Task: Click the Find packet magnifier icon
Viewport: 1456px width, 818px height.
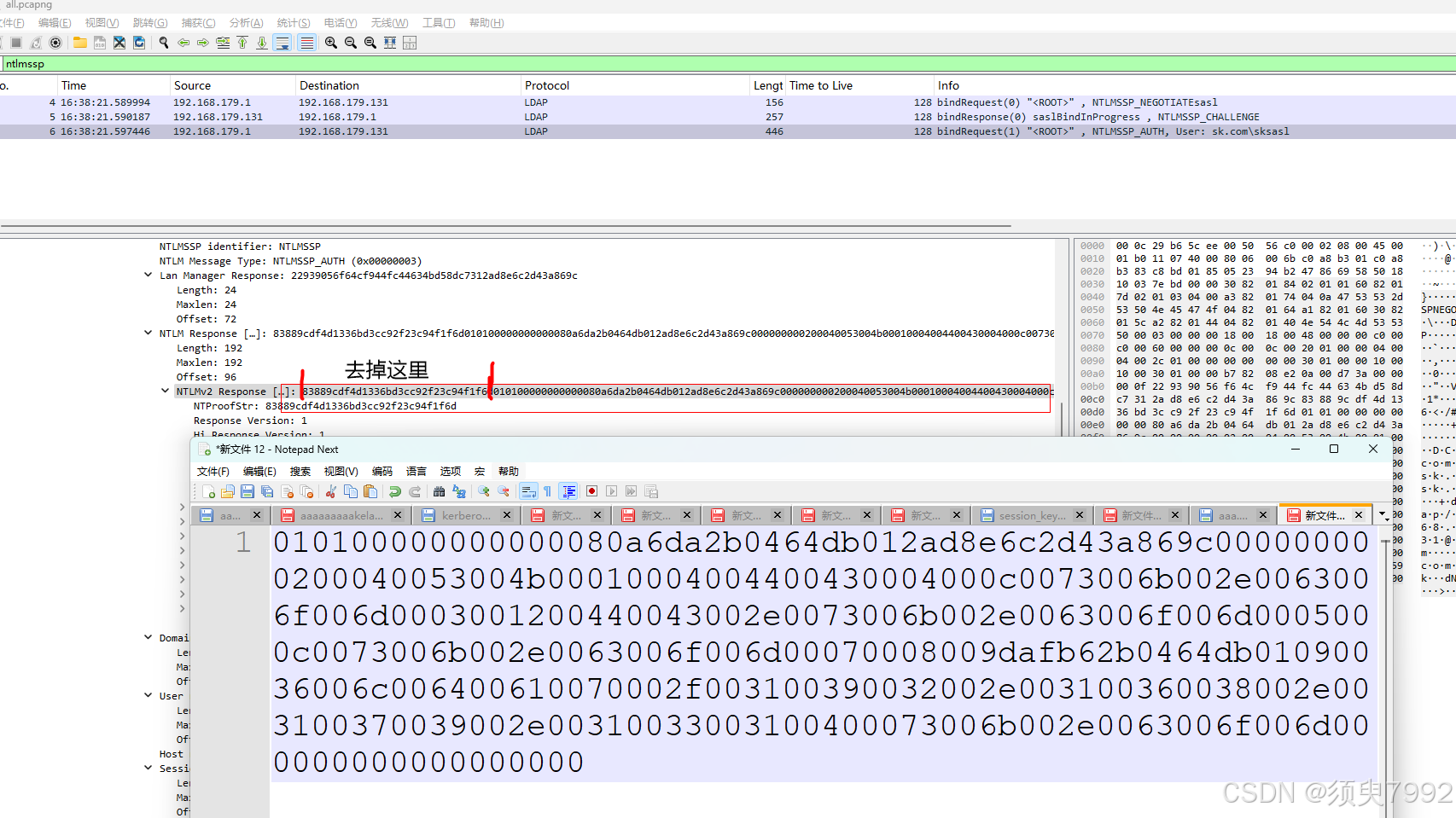Action: 164,43
